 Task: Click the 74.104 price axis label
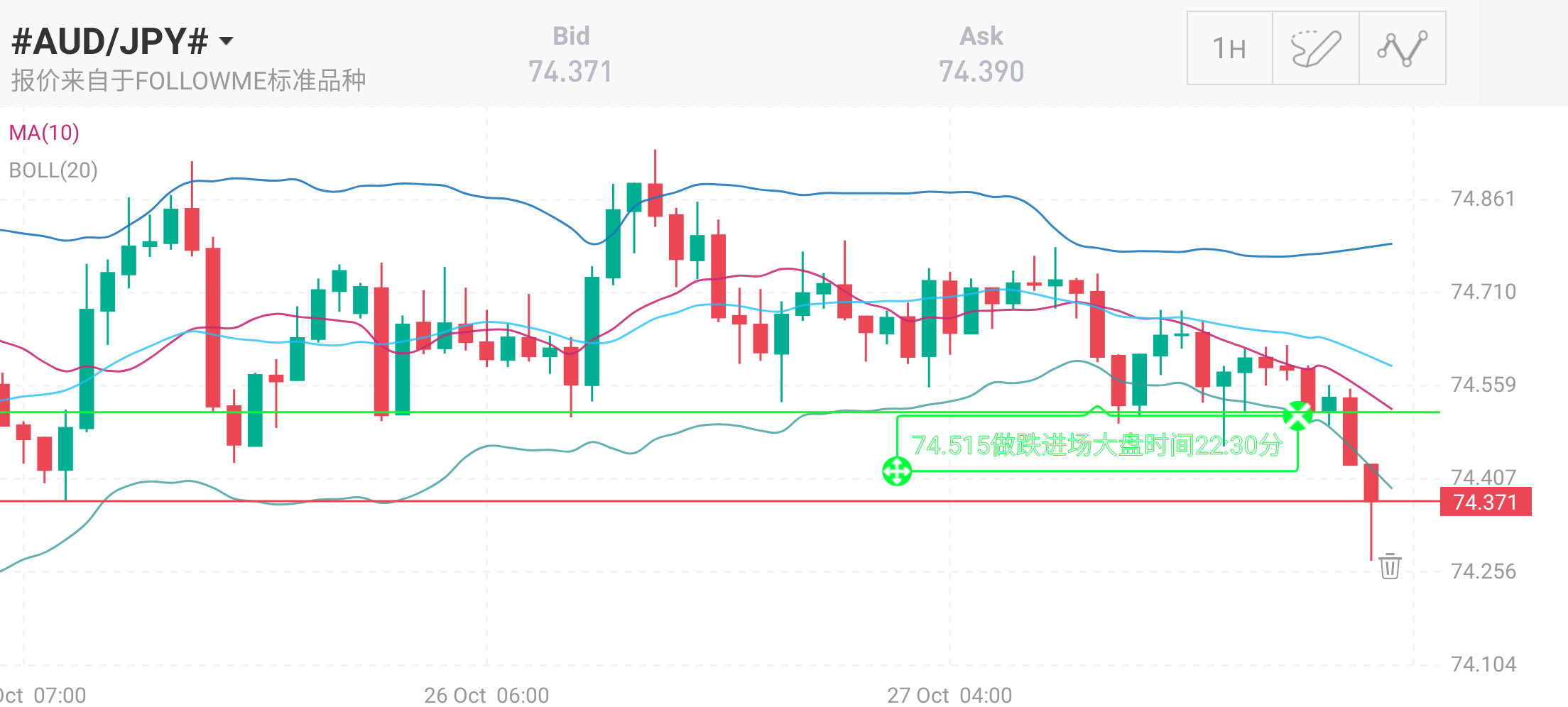[x=1483, y=664]
